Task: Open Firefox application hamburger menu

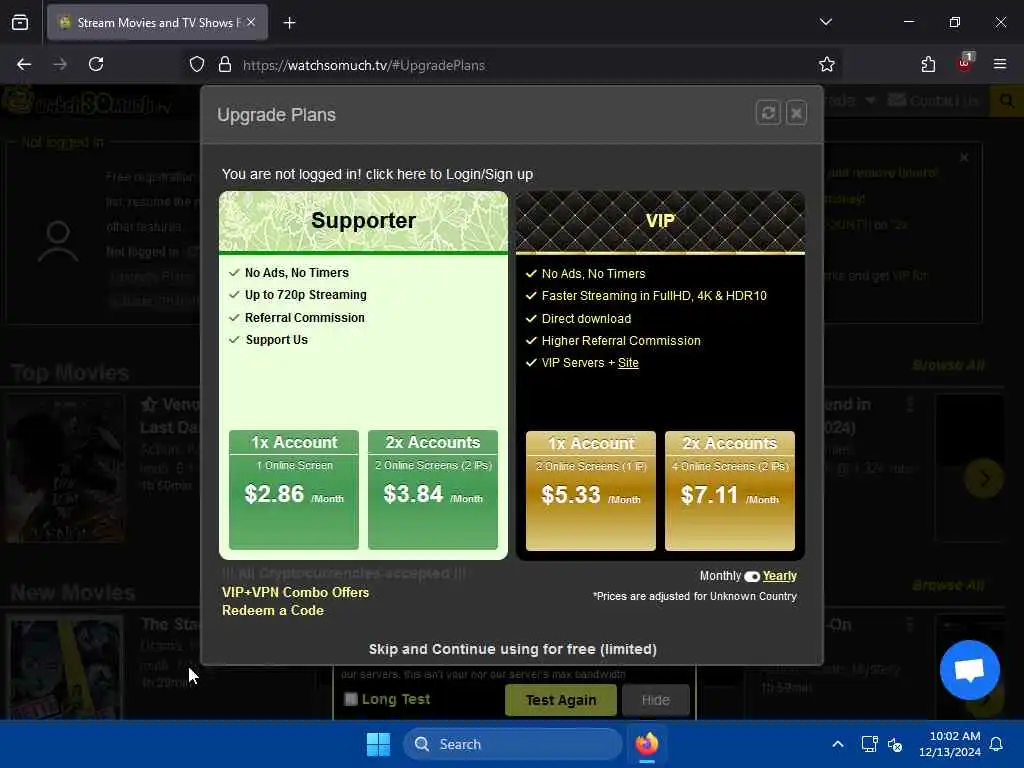Action: pos(1000,64)
